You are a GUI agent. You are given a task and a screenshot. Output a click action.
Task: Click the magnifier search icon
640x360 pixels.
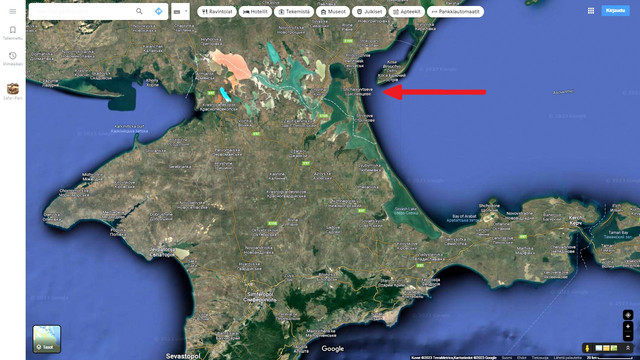(139, 11)
